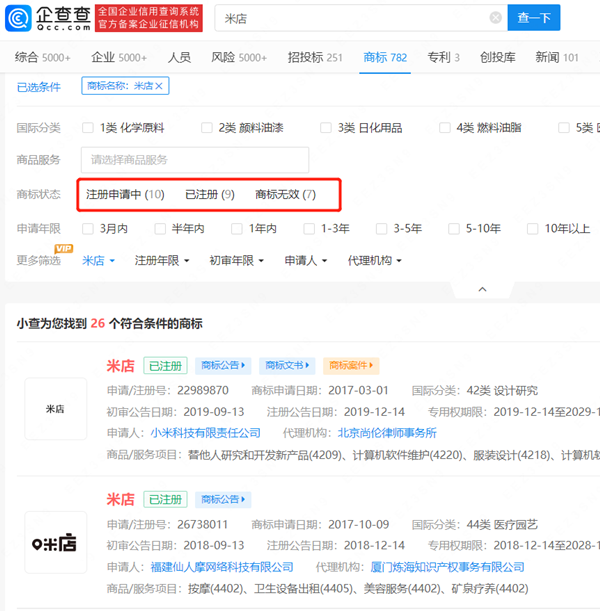Click the 商标文书 tag on first result
The height and width of the screenshot is (611, 600).
click(x=287, y=366)
